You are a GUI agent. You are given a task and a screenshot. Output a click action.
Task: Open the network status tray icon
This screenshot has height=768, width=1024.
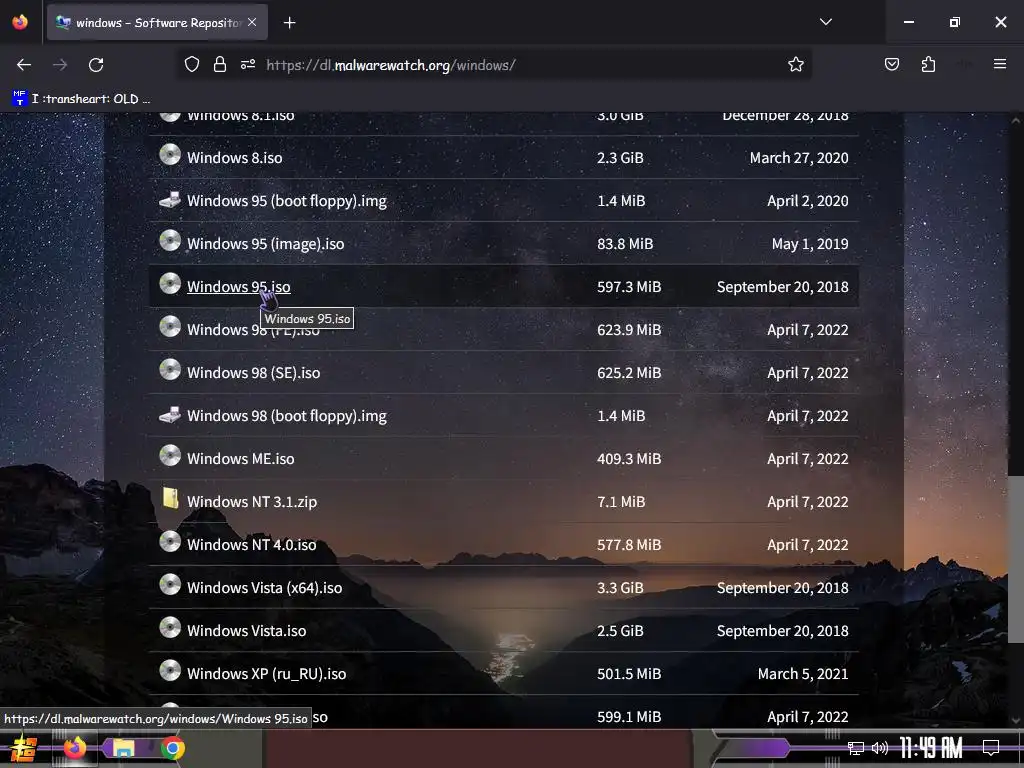855,748
